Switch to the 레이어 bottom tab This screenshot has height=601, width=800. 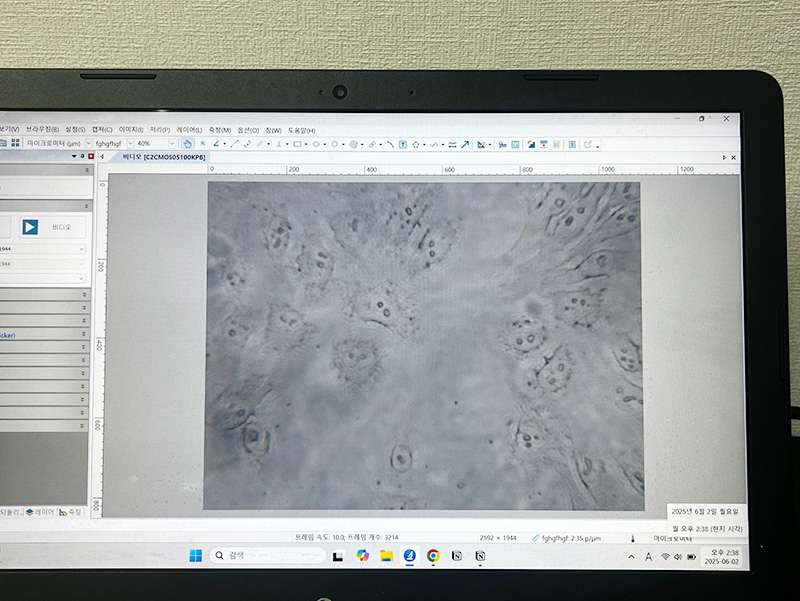point(40,511)
